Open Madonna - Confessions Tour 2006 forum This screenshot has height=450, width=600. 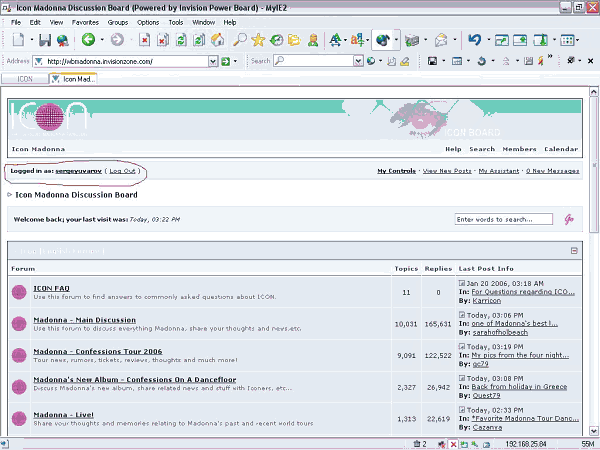click(x=98, y=351)
